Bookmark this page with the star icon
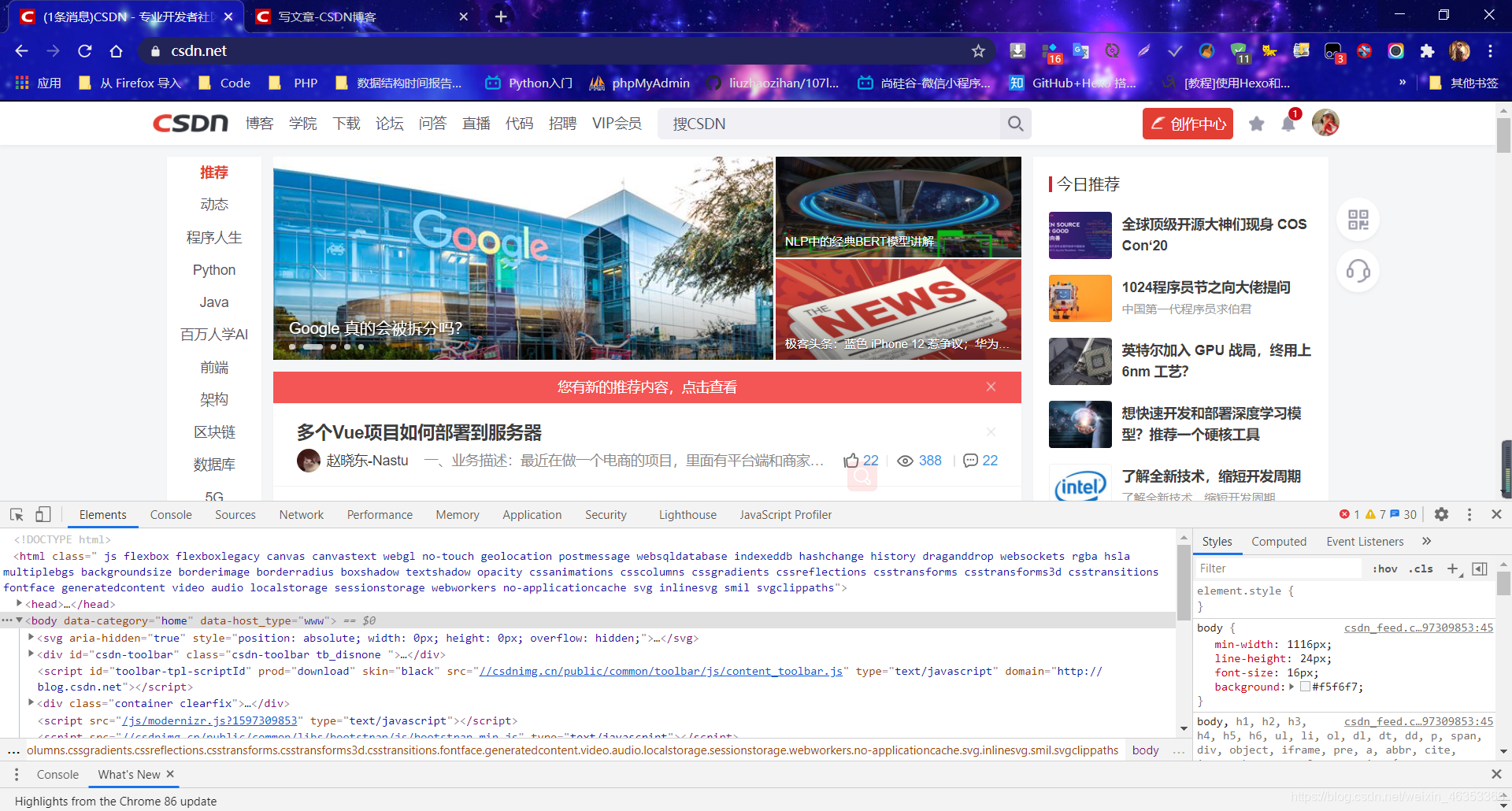Screen dimensions: 1512x811 [x=978, y=51]
